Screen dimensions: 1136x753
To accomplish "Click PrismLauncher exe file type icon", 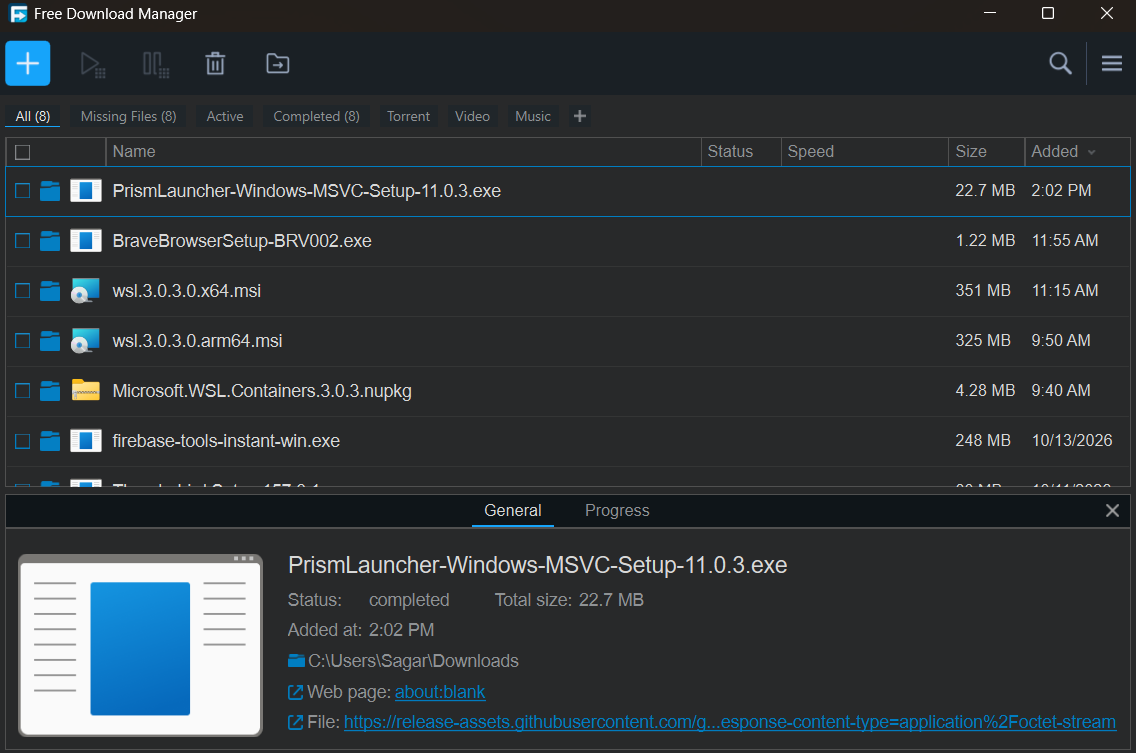I will pos(85,191).
